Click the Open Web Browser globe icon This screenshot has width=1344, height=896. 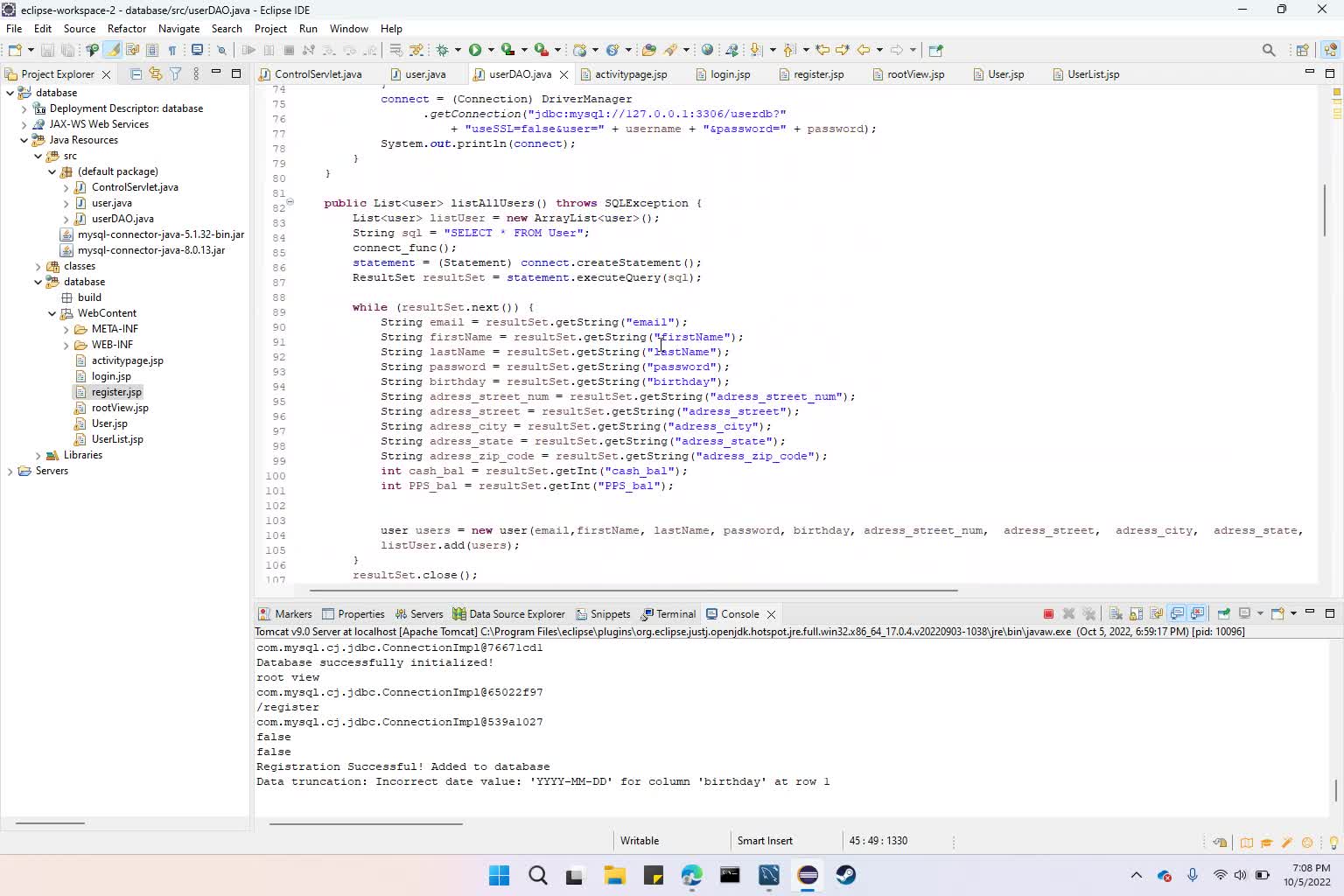pyautogui.click(x=707, y=50)
